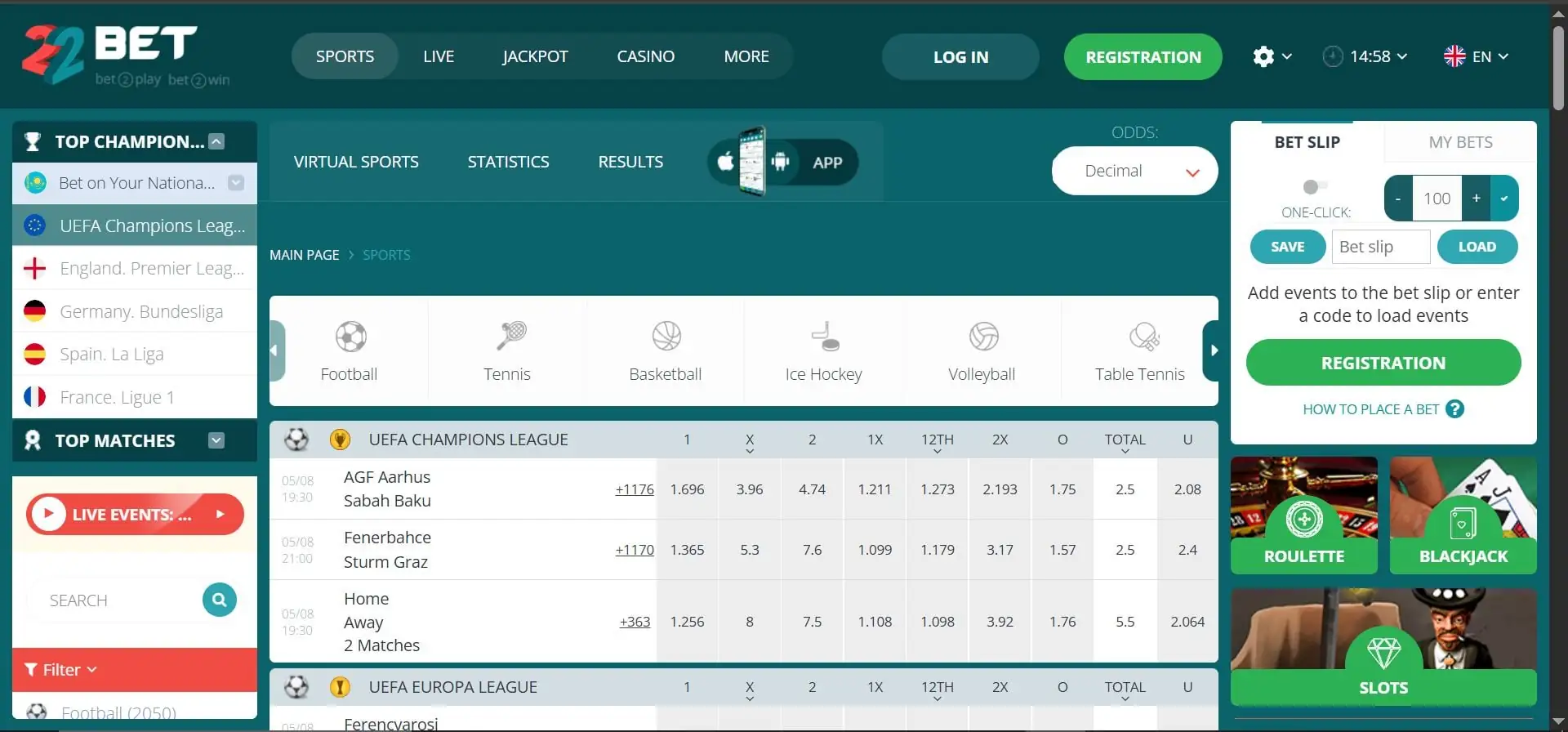The width and height of the screenshot is (1568, 732).
Task: Open the Sports menu tab
Action: [x=345, y=56]
